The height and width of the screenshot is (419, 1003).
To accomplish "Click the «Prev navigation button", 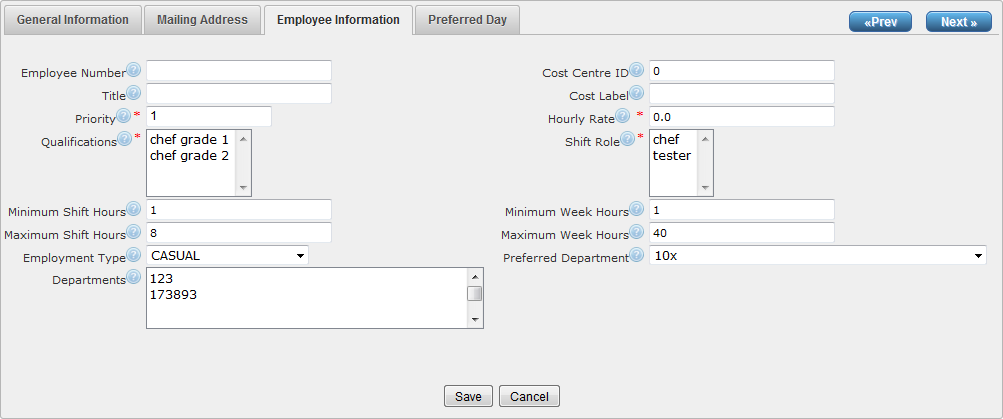I will (x=880, y=22).
